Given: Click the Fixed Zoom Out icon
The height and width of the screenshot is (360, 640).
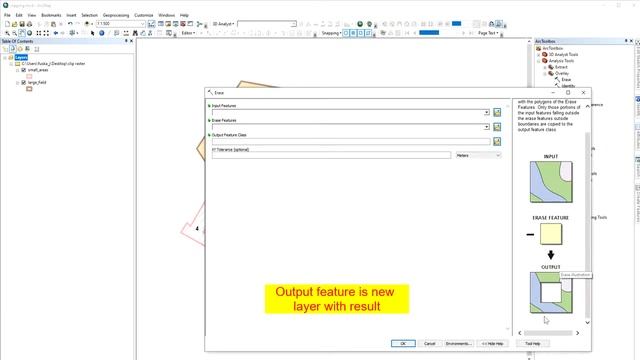Looking at the screenshot, I should (x=46, y=33).
